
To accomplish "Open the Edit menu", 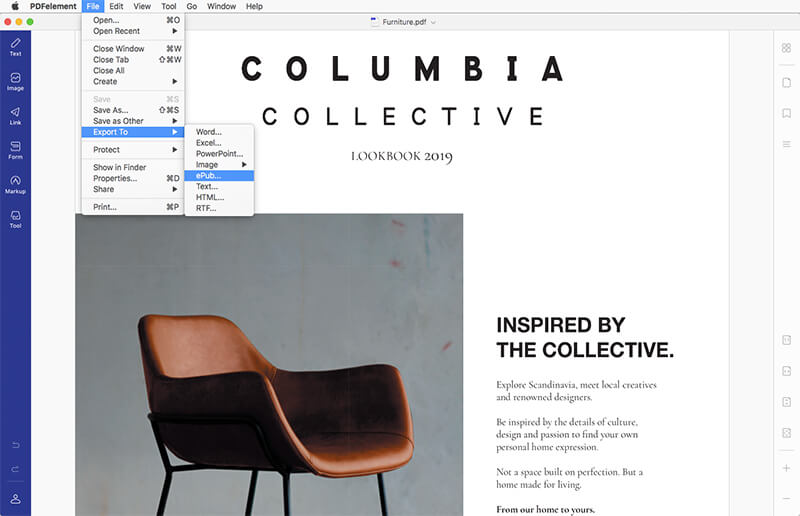I will point(116,6).
